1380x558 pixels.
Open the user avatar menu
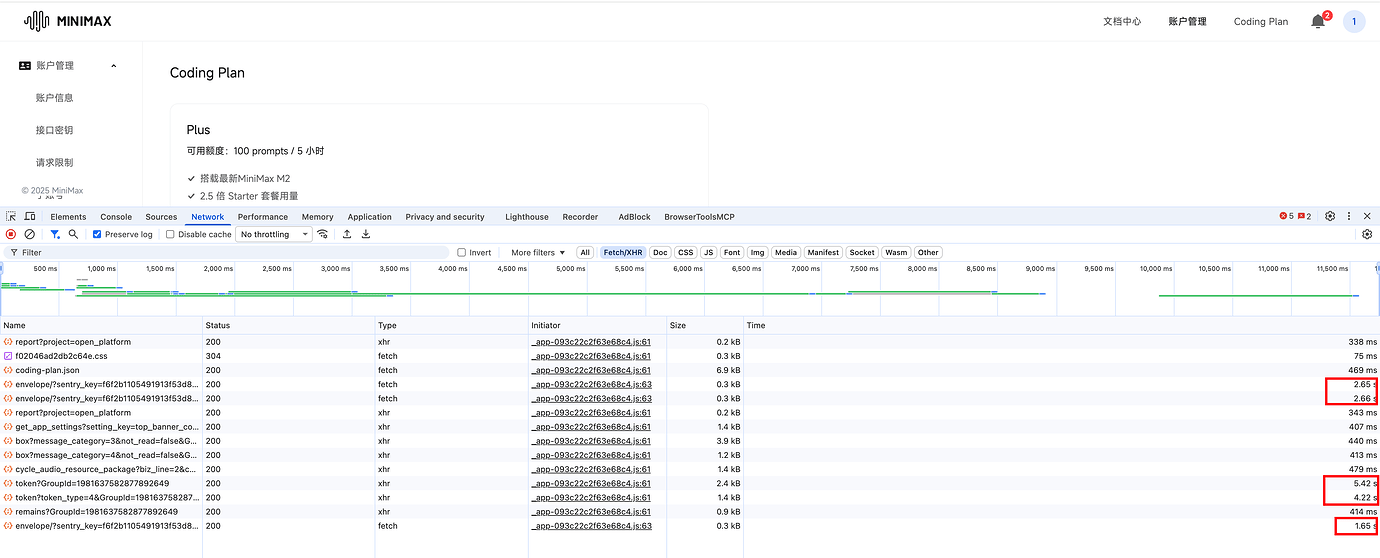(x=1354, y=21)
